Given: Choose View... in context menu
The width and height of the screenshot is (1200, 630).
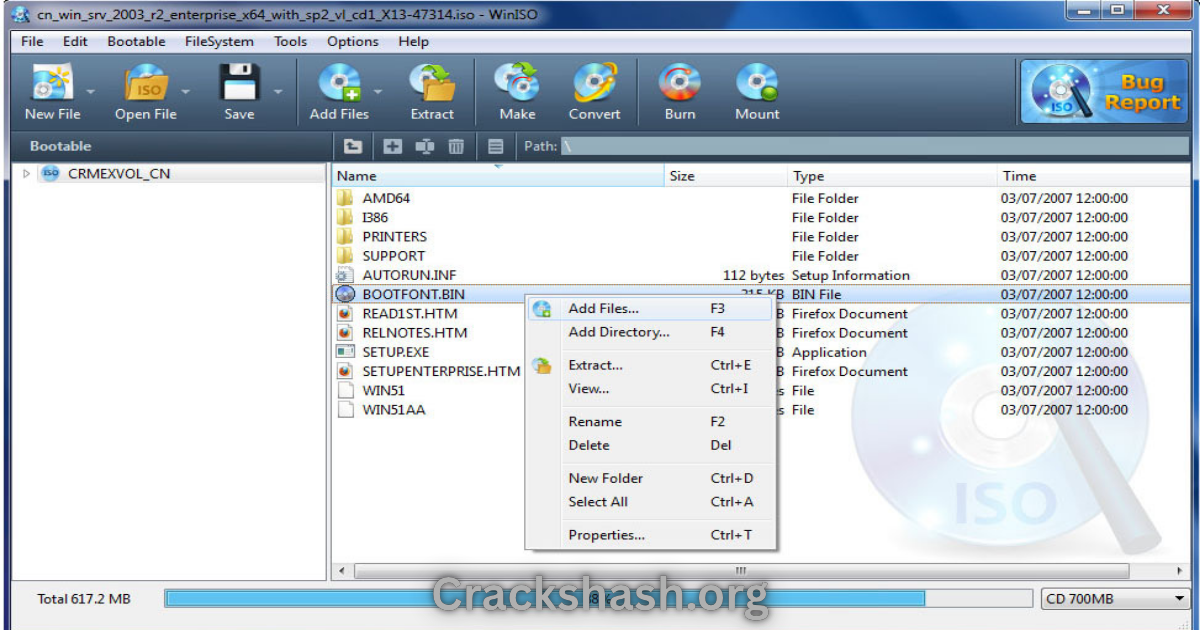Looking at the screenshot, I should (651, 389).
